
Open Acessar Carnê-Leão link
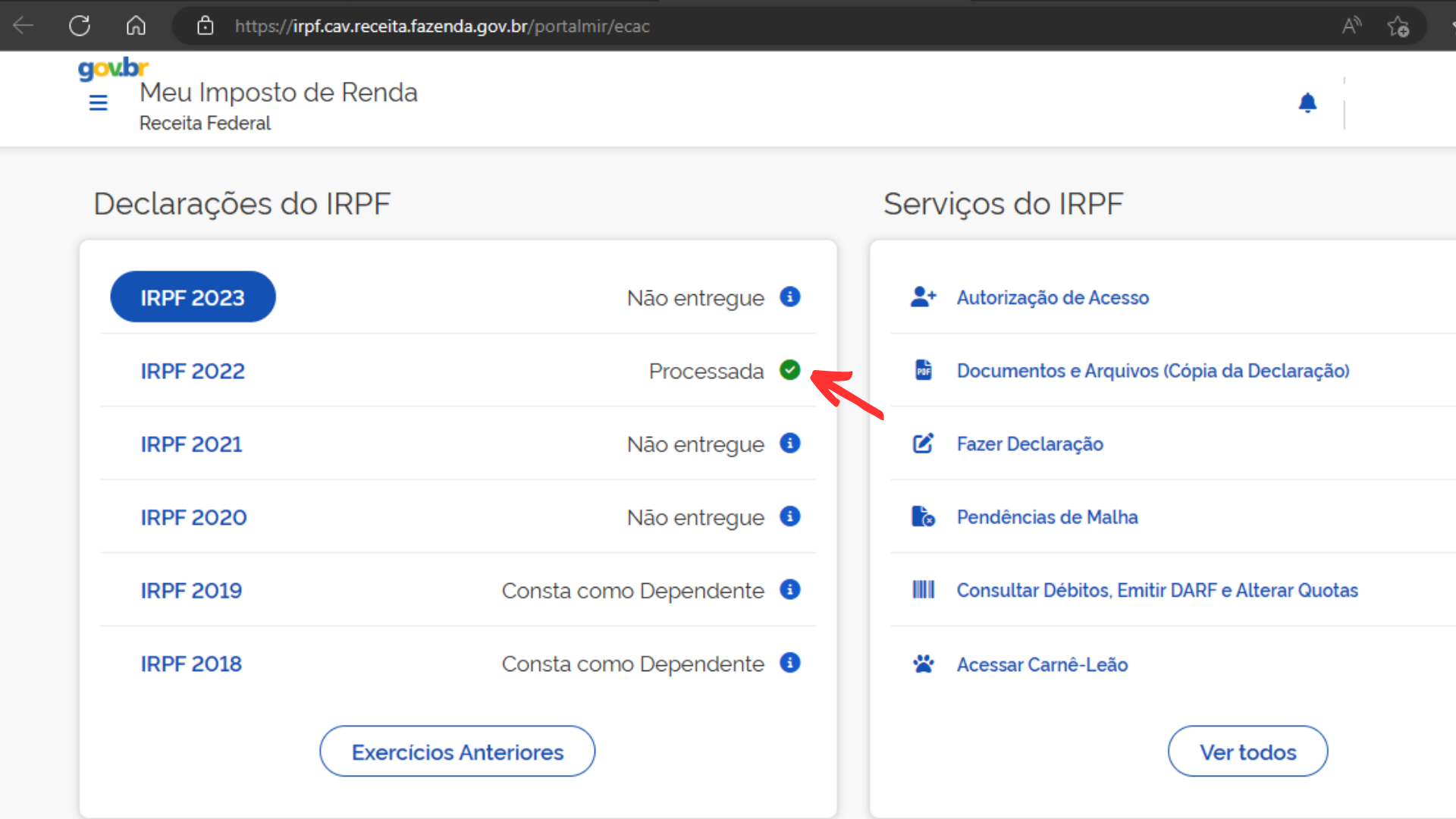point(1042,665)
